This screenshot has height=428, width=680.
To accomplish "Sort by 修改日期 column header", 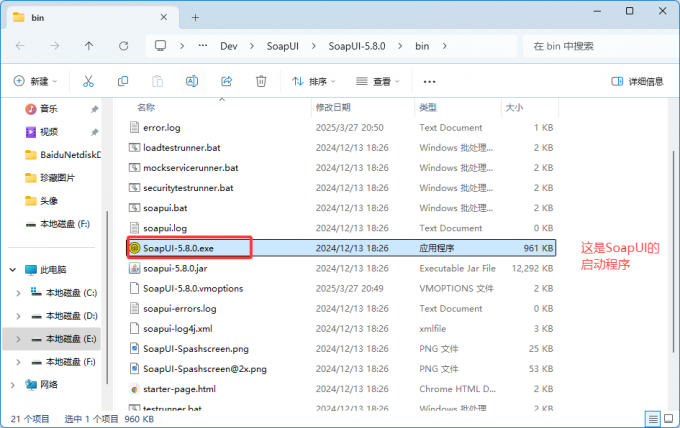I will tap(333, 107).
